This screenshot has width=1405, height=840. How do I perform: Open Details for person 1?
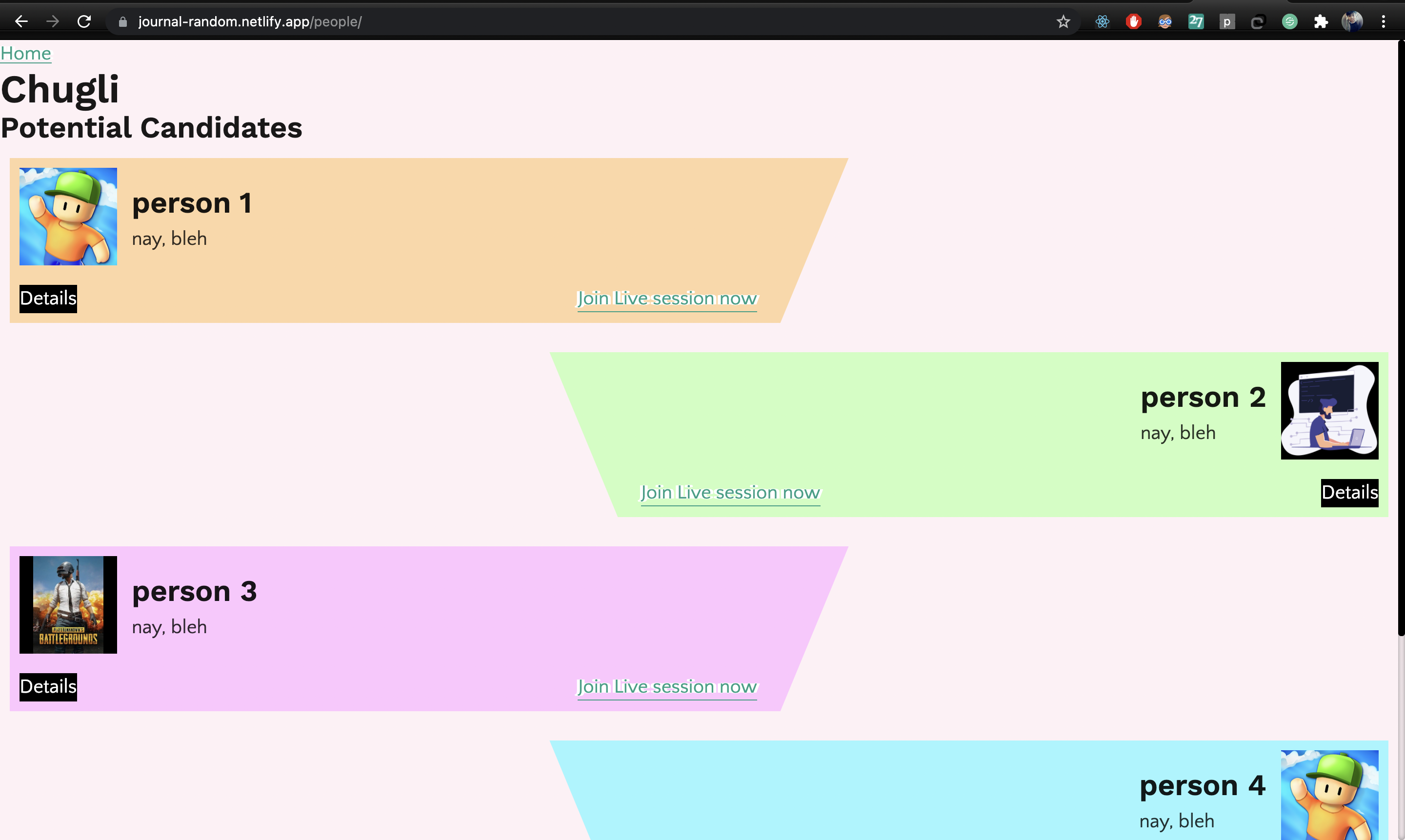pyautogui.click(x=48, y=299)
